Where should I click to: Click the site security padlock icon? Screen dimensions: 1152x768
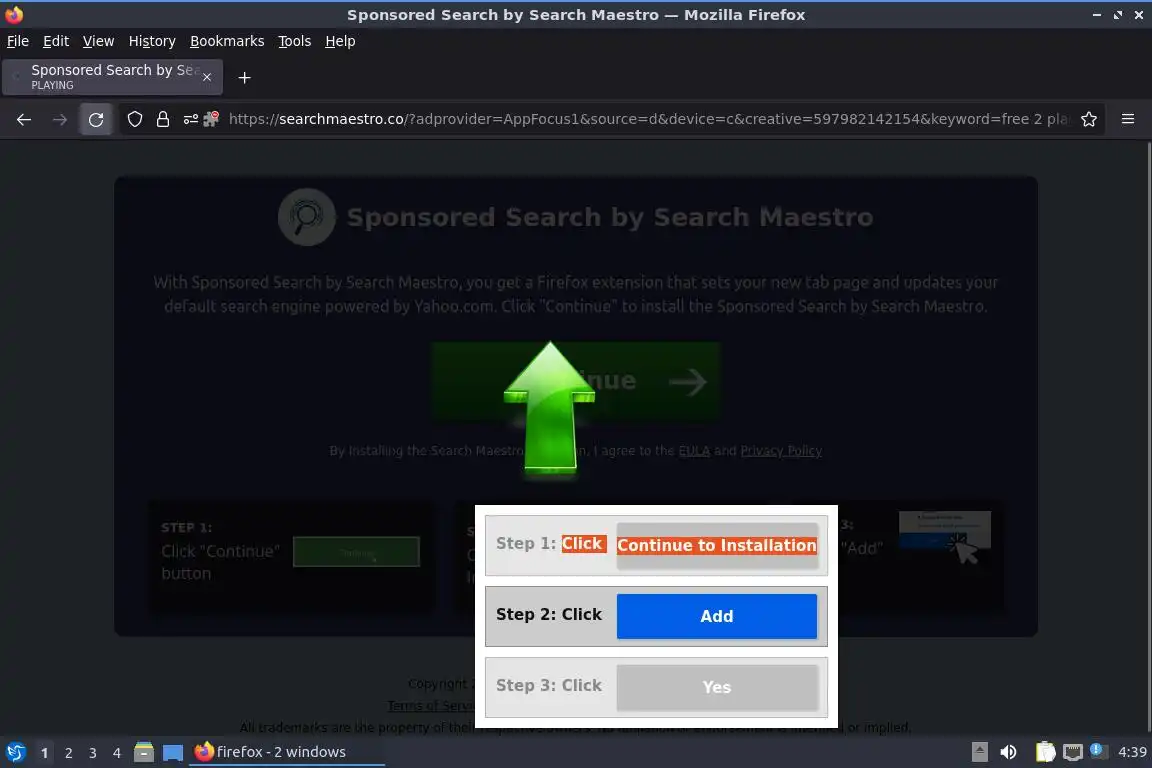click(x=163, y=119)
